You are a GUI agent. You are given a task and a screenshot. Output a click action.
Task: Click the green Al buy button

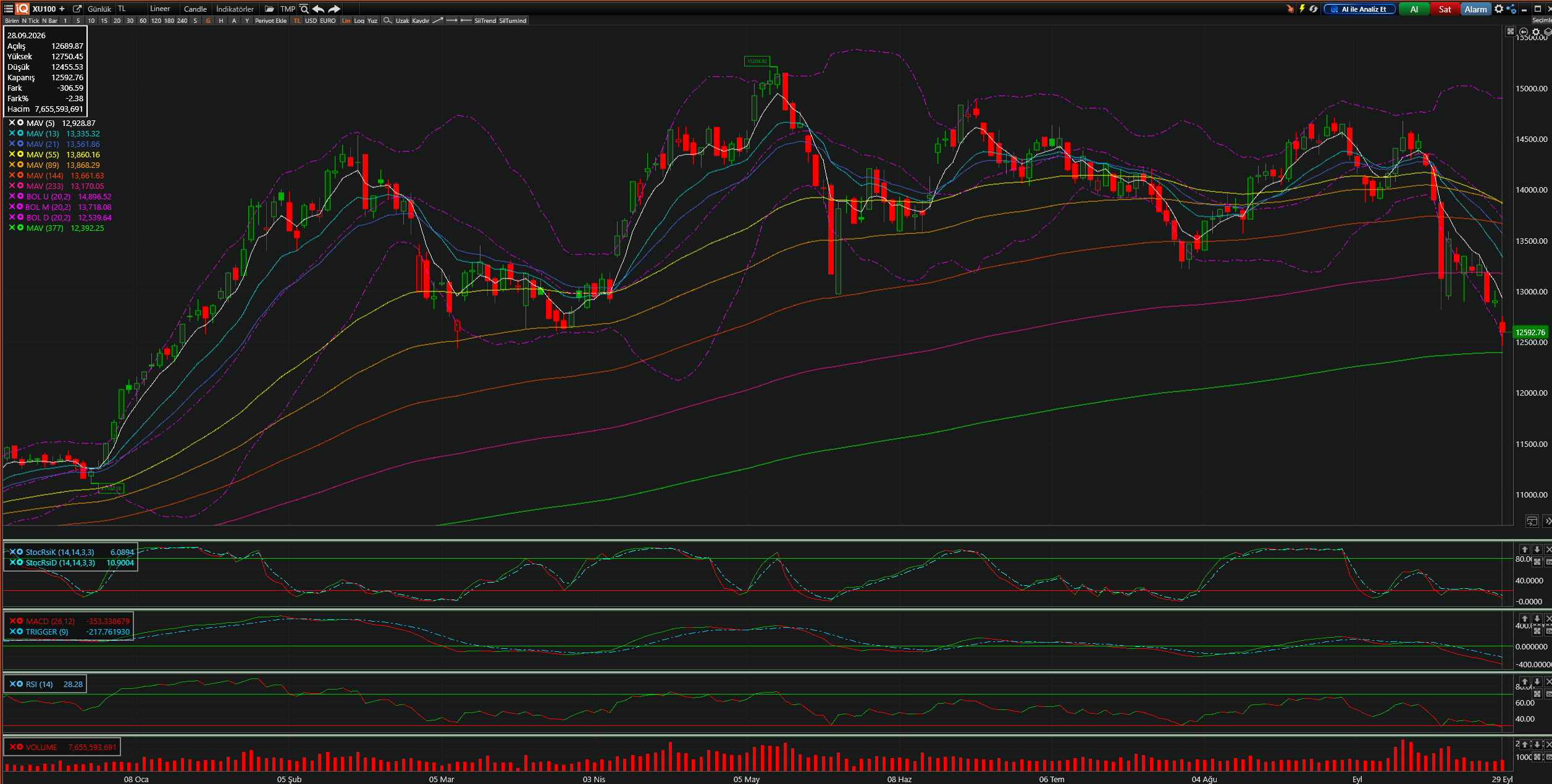tap(1414, 9)
